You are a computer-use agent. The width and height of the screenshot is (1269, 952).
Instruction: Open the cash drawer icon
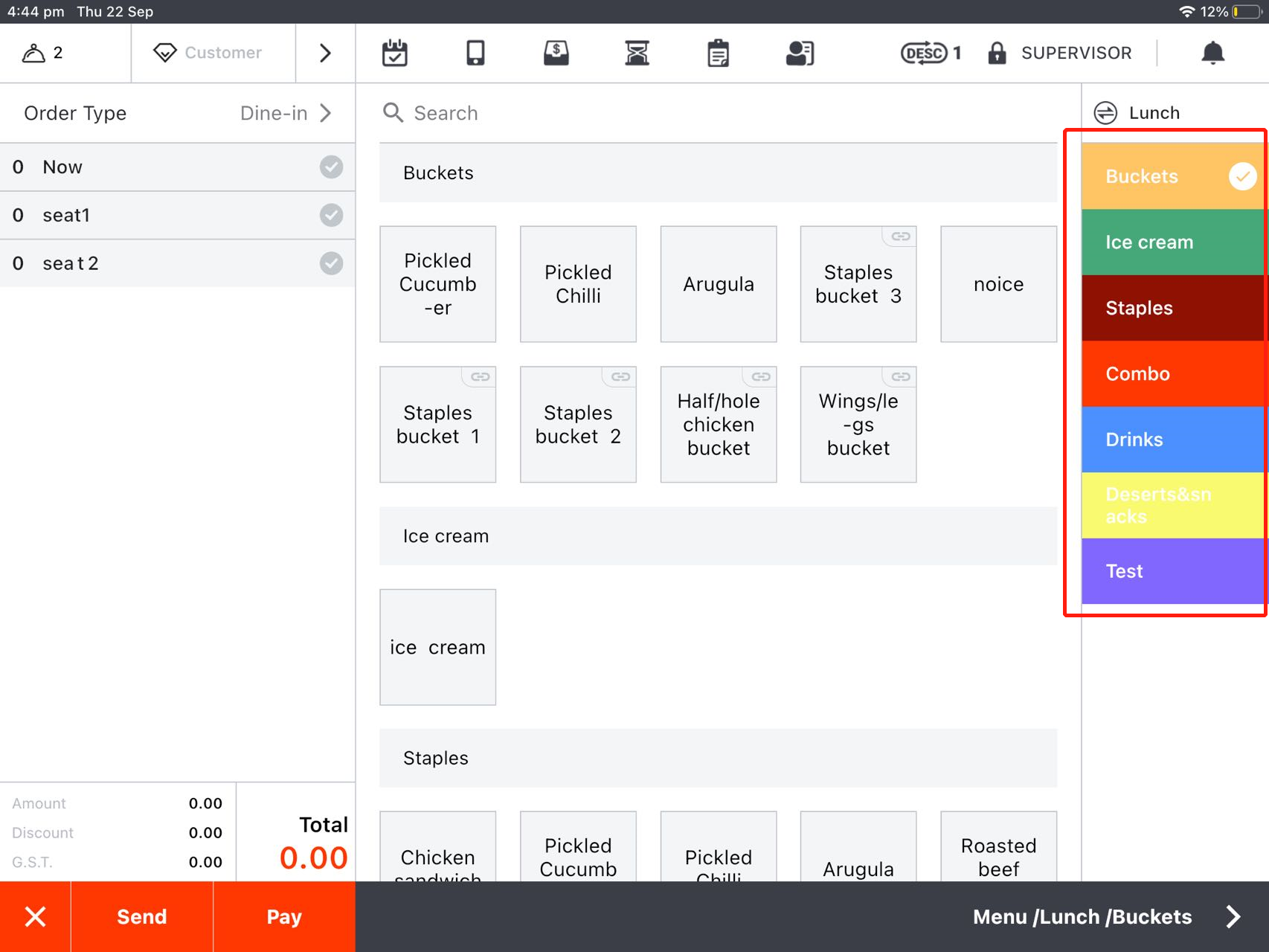click(556, 53)
